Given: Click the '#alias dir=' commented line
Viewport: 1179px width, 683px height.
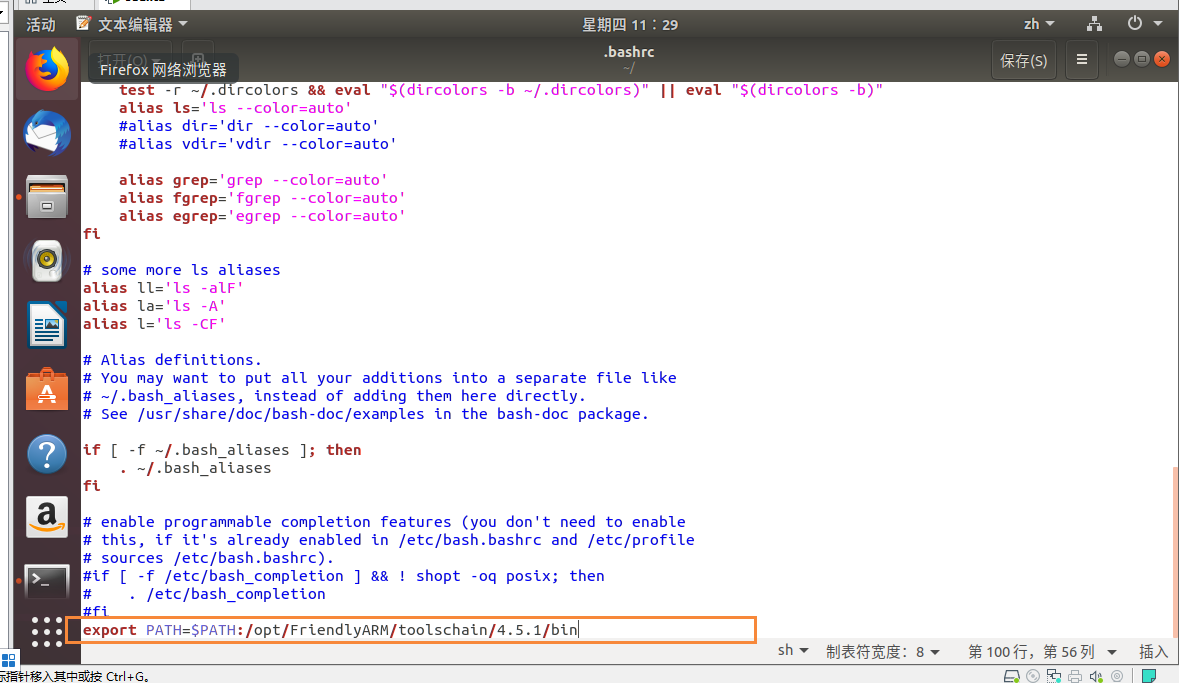Looking at the screenshot, I should [x=249, y=126].
